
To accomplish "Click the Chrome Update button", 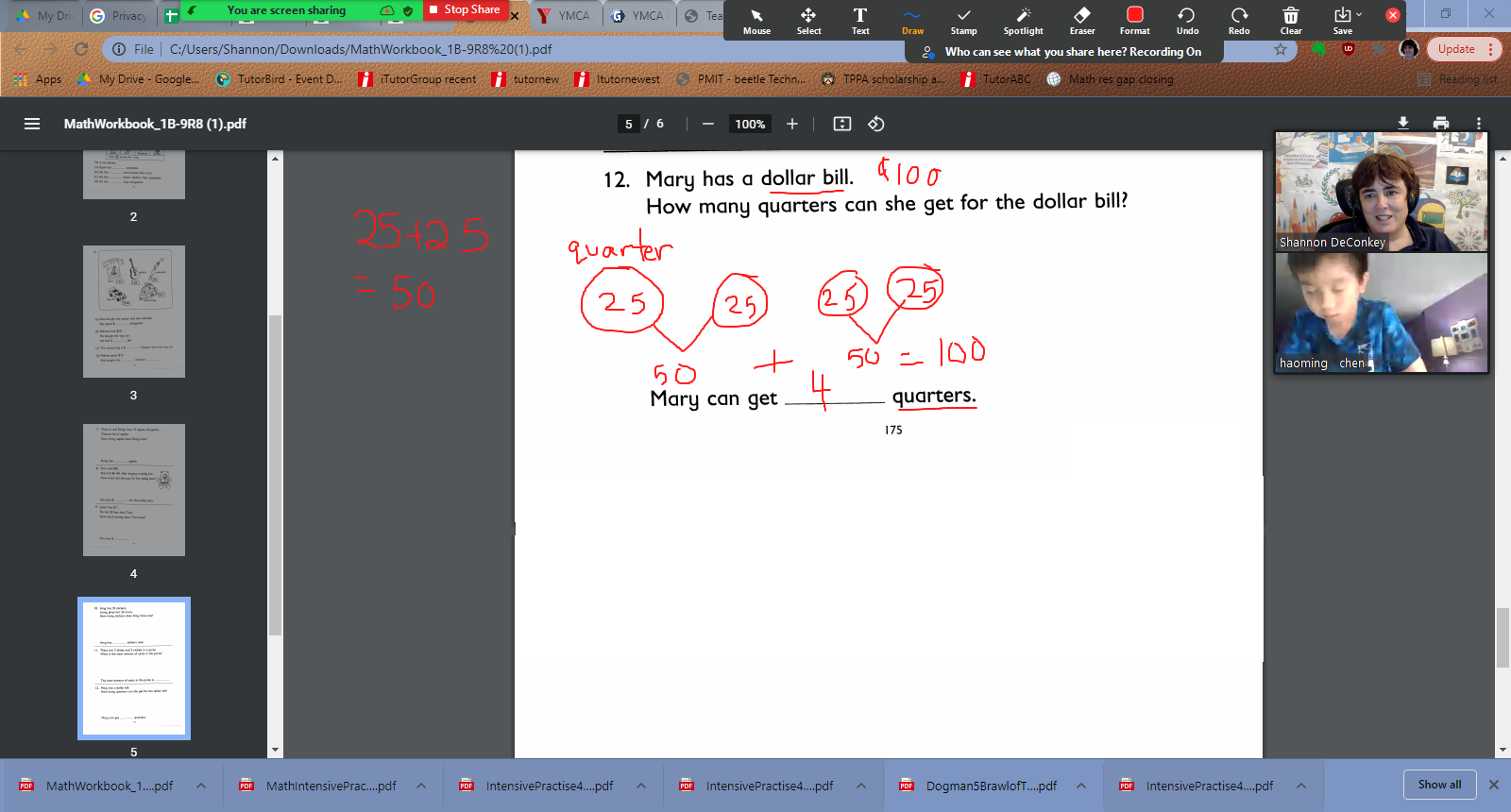I will [x=1464, y=49].
